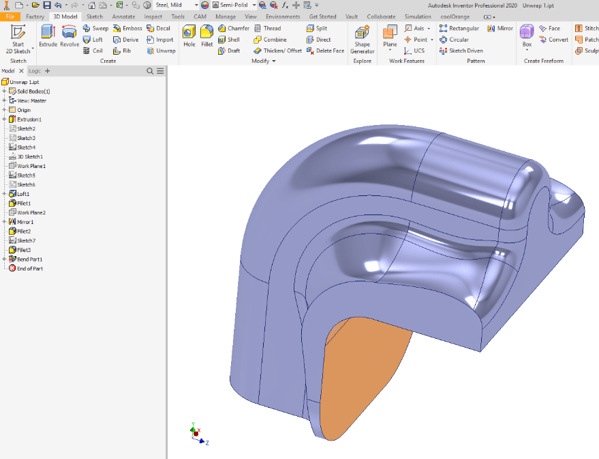Select the Fillet tool
The width and height of the screenshot is (599, 459).
tap(207, 36)
